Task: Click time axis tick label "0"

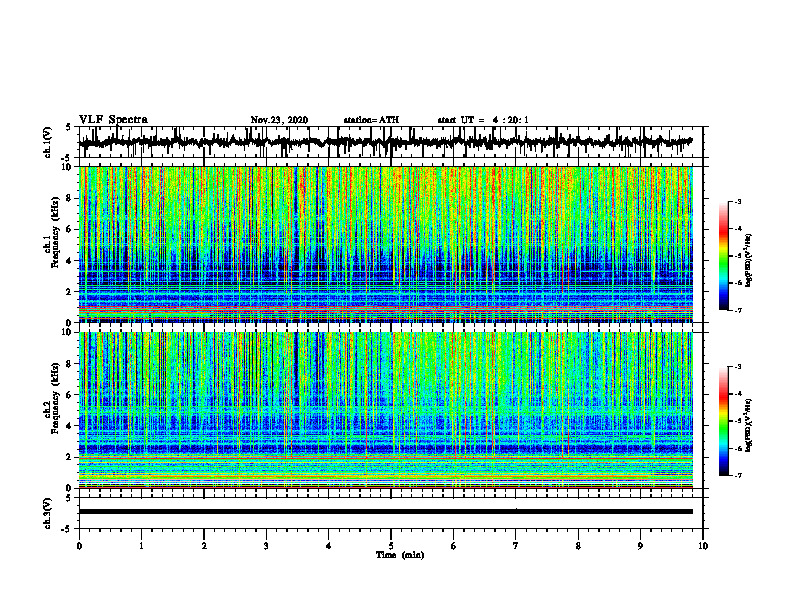Action: click(79, 546)
